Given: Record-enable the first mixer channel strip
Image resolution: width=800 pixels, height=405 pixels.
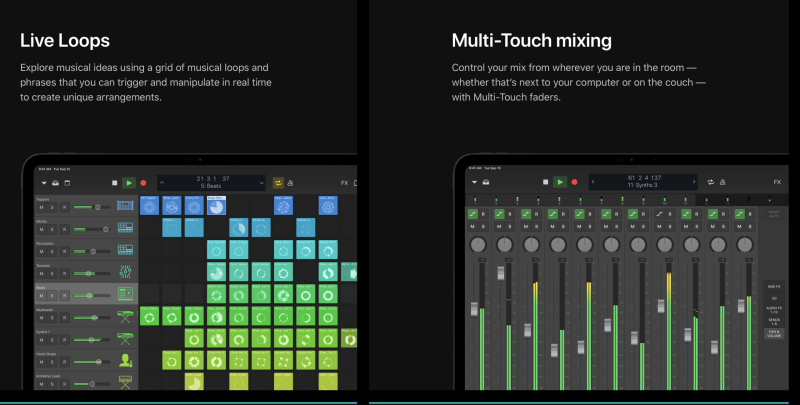Looking at the screenshot, I should 483,214.
